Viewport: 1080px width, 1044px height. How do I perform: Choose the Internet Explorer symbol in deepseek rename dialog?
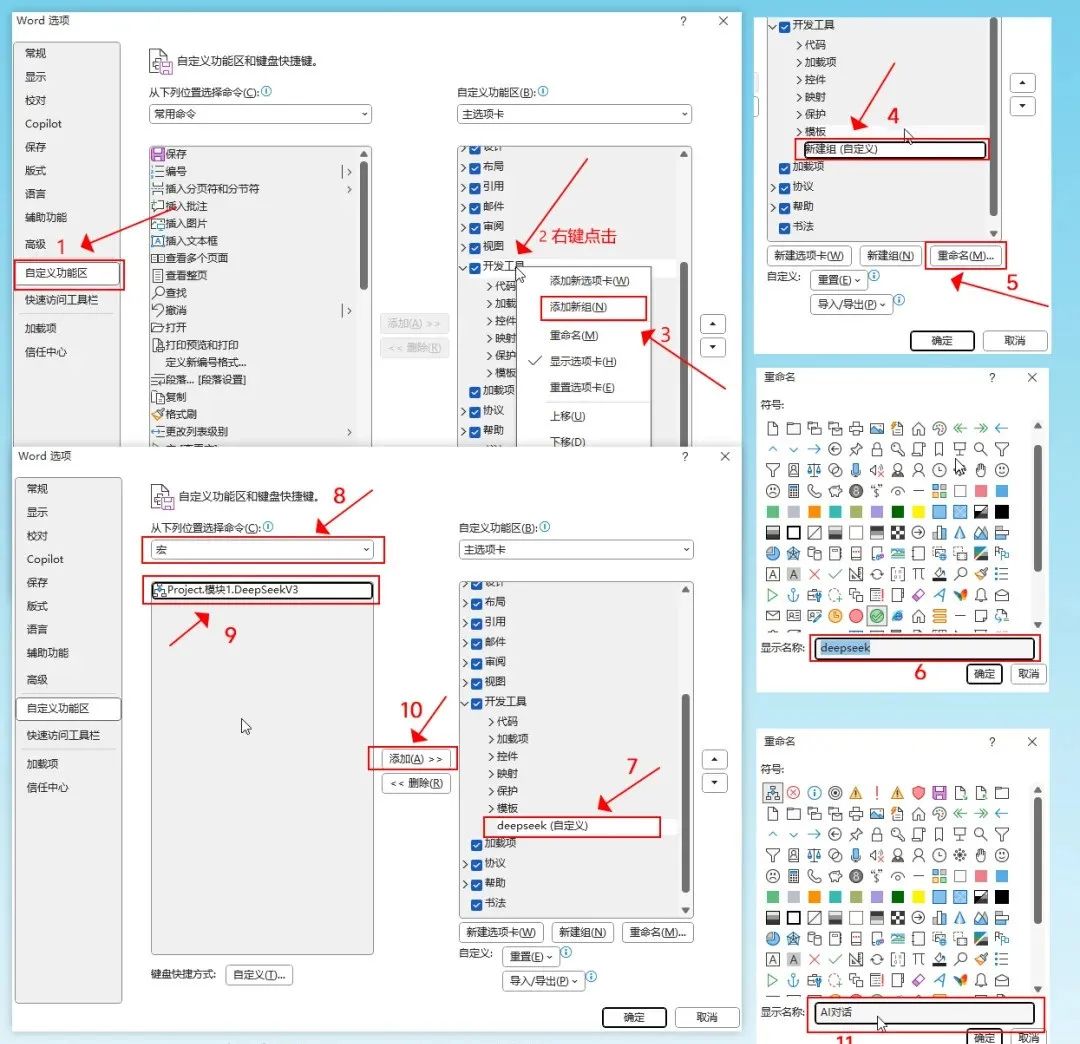[x=897, y=616]
